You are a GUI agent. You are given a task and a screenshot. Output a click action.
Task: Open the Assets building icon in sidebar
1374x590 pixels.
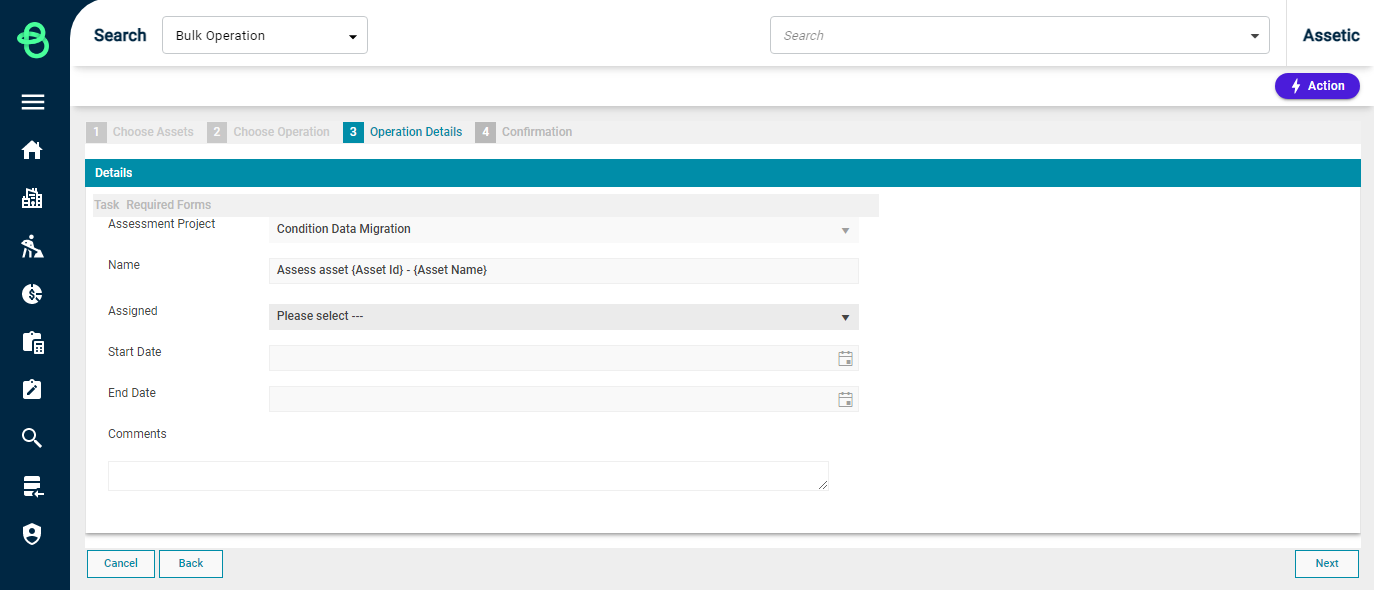coord(33,198)
